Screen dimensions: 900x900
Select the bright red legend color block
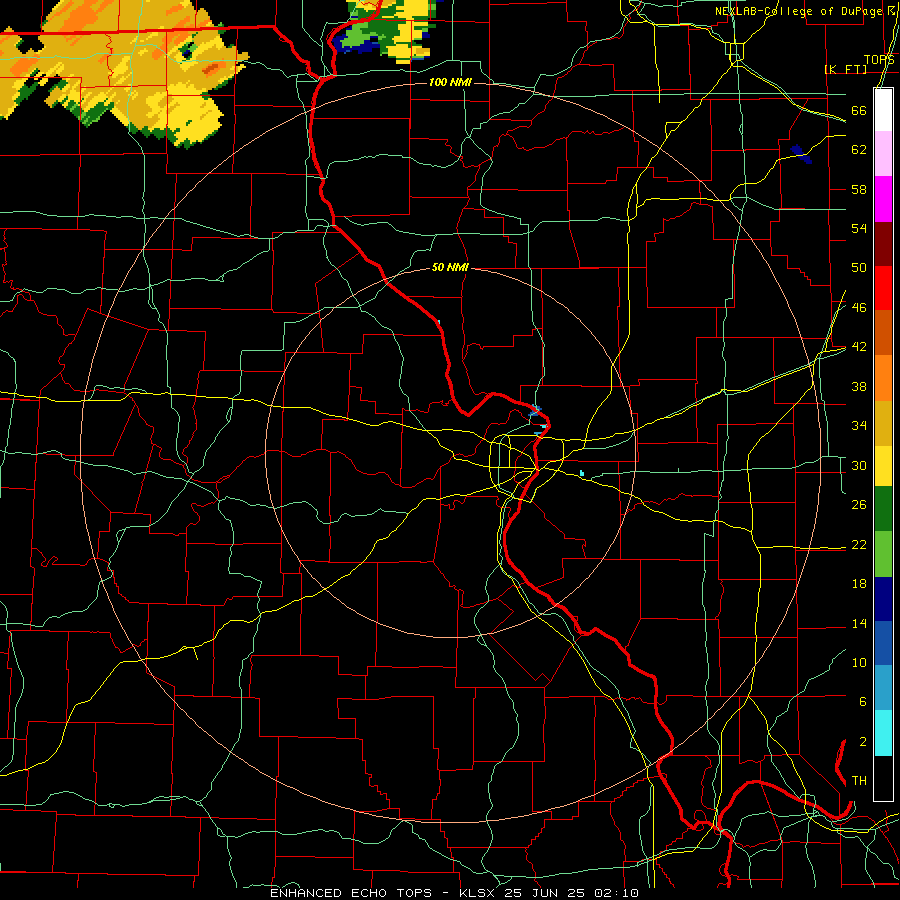pos(883,288)
